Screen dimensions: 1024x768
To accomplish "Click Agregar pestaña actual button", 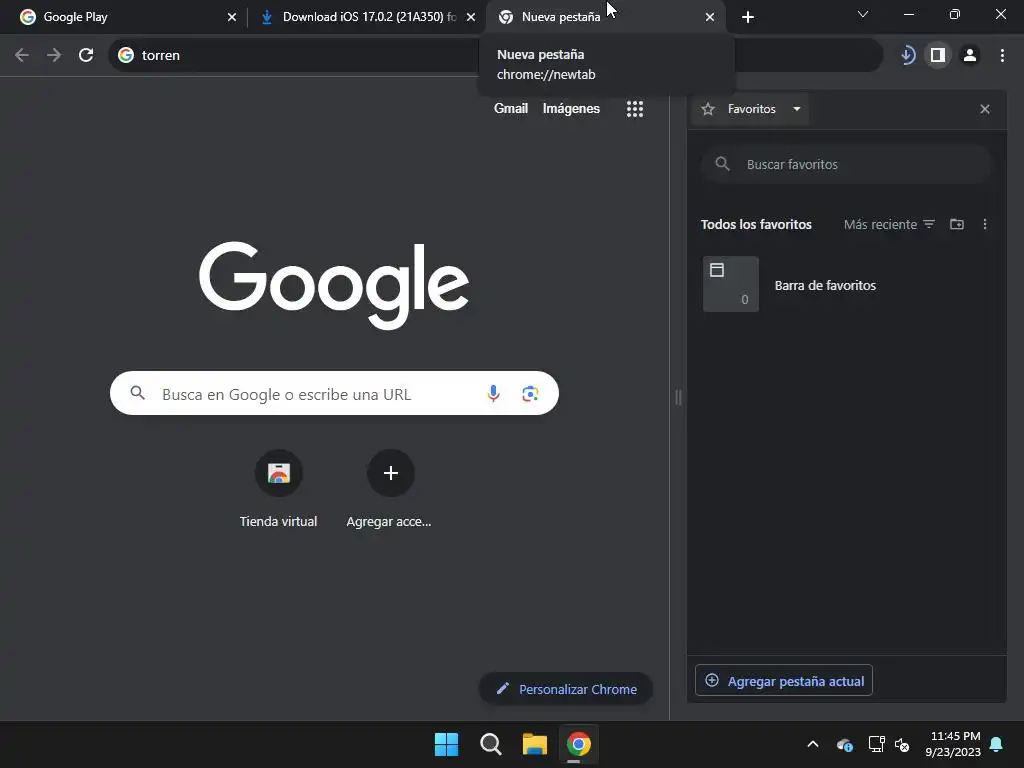I will (784, 681).
